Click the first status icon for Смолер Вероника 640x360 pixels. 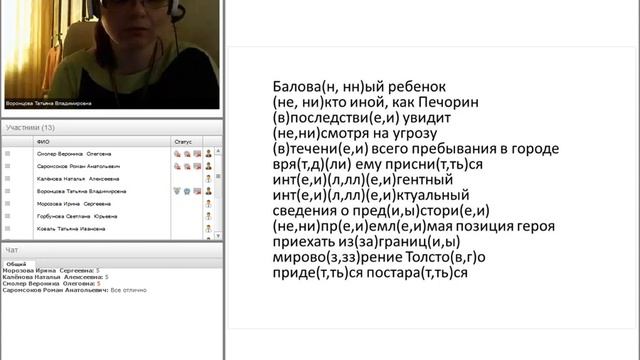pos(177,154)
